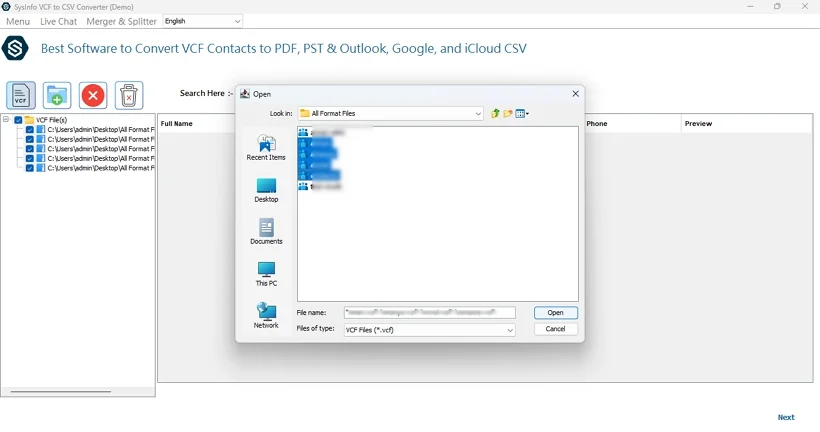Go to Documents in the Open dialog sidebar
The height and width of the screenshot is (432, 820).
266,232
